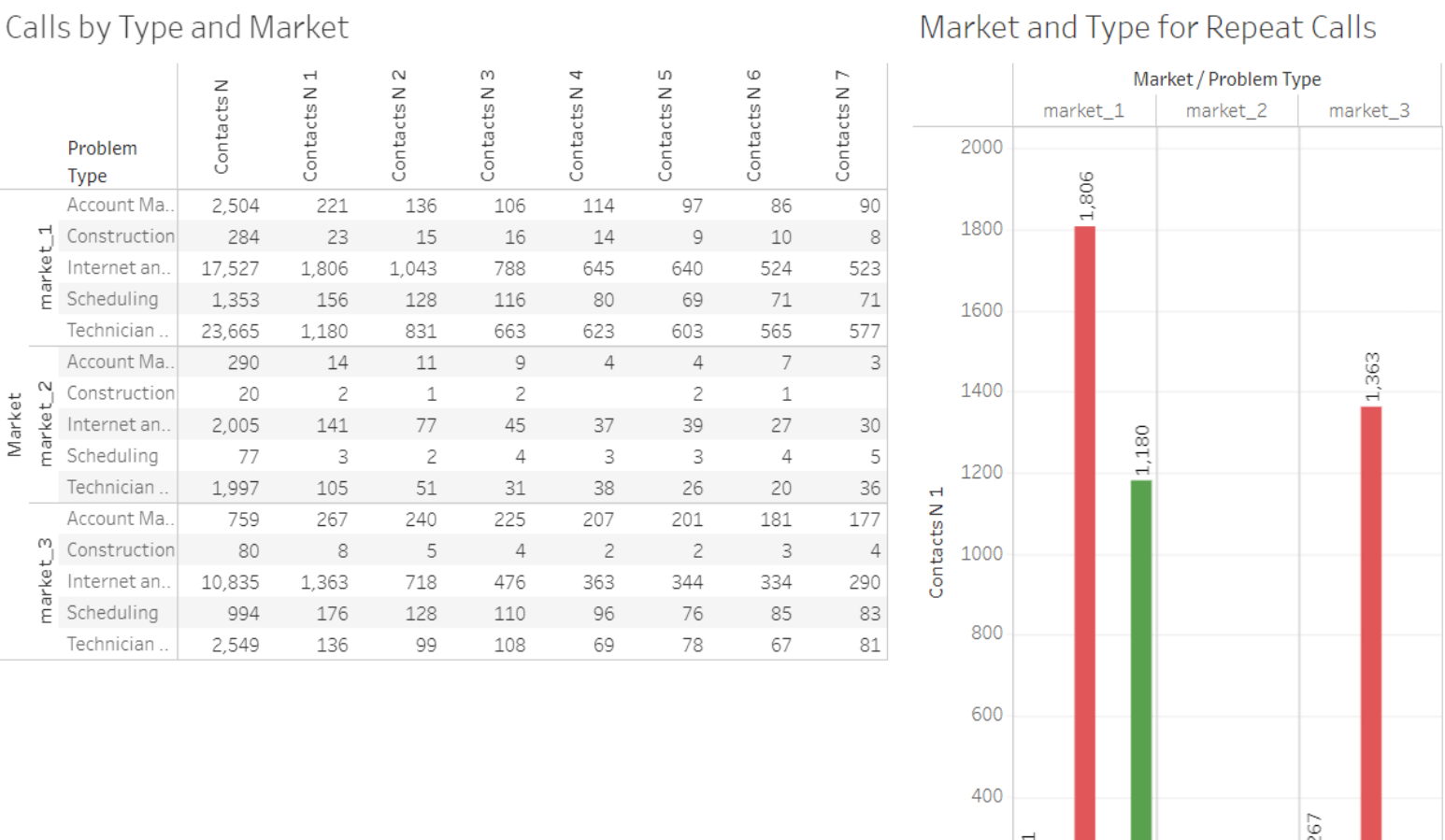Select 'Construction' row label in market_3

point(120,550)
